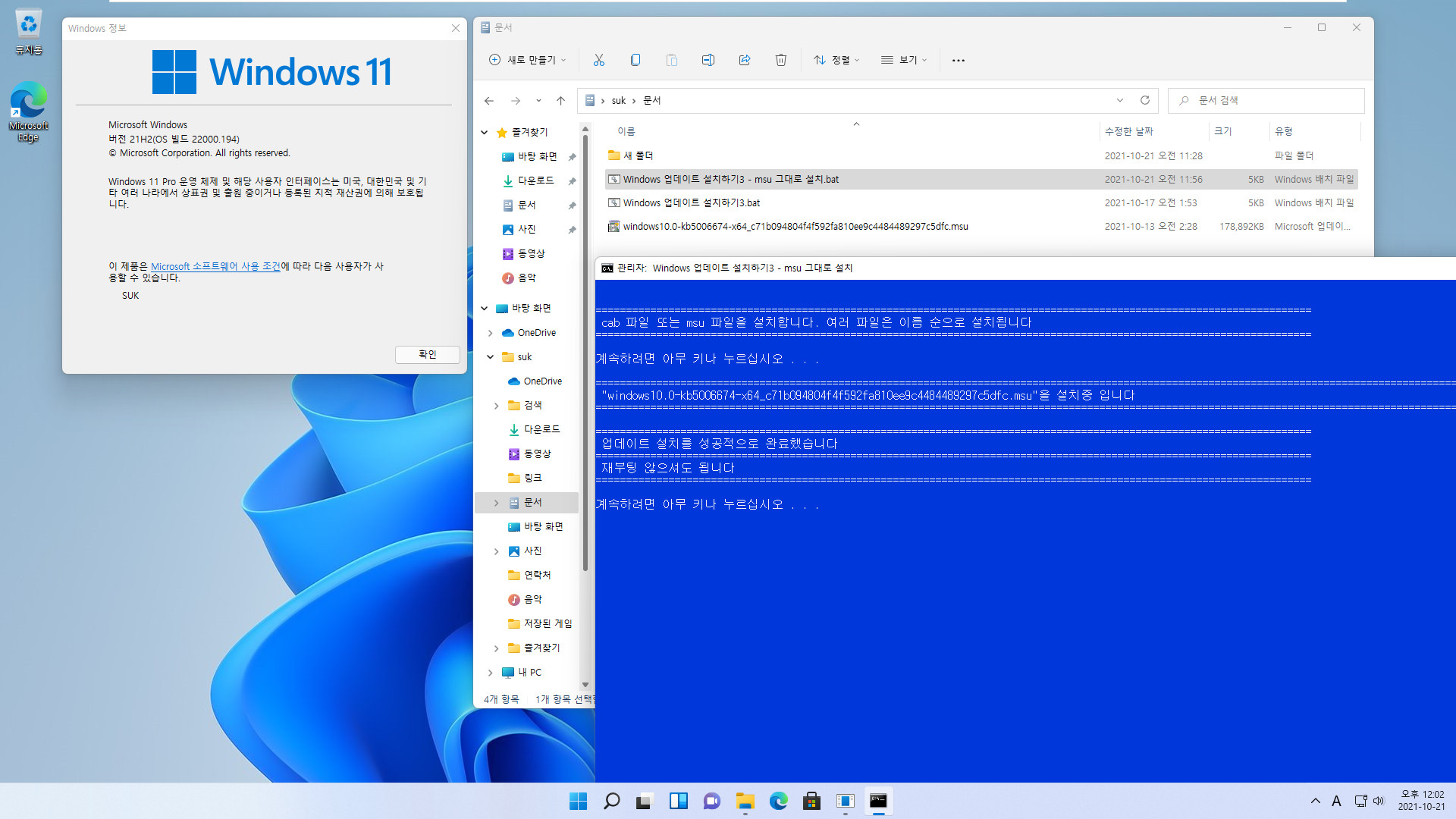Screen dimensions: 1456x819
Task: Collapse the 바탕 화면 tree root
Action: pos(485,308)
